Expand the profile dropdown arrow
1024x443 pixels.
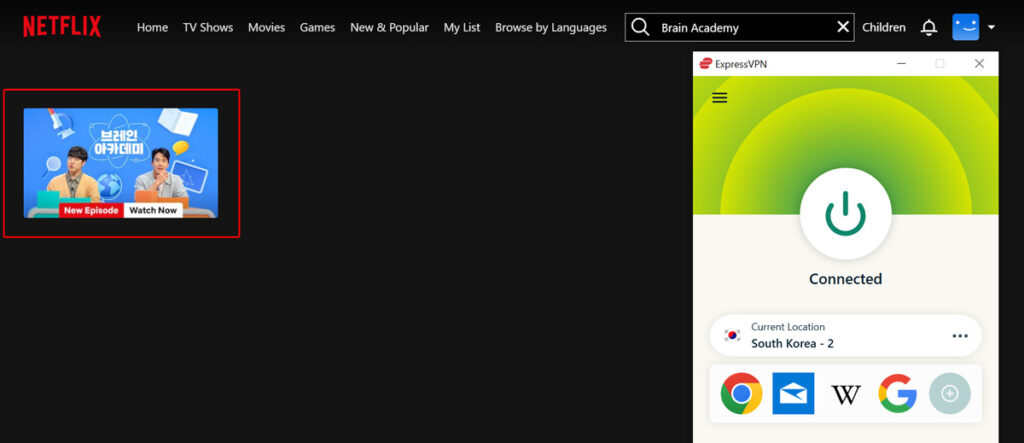click(991, 27)
